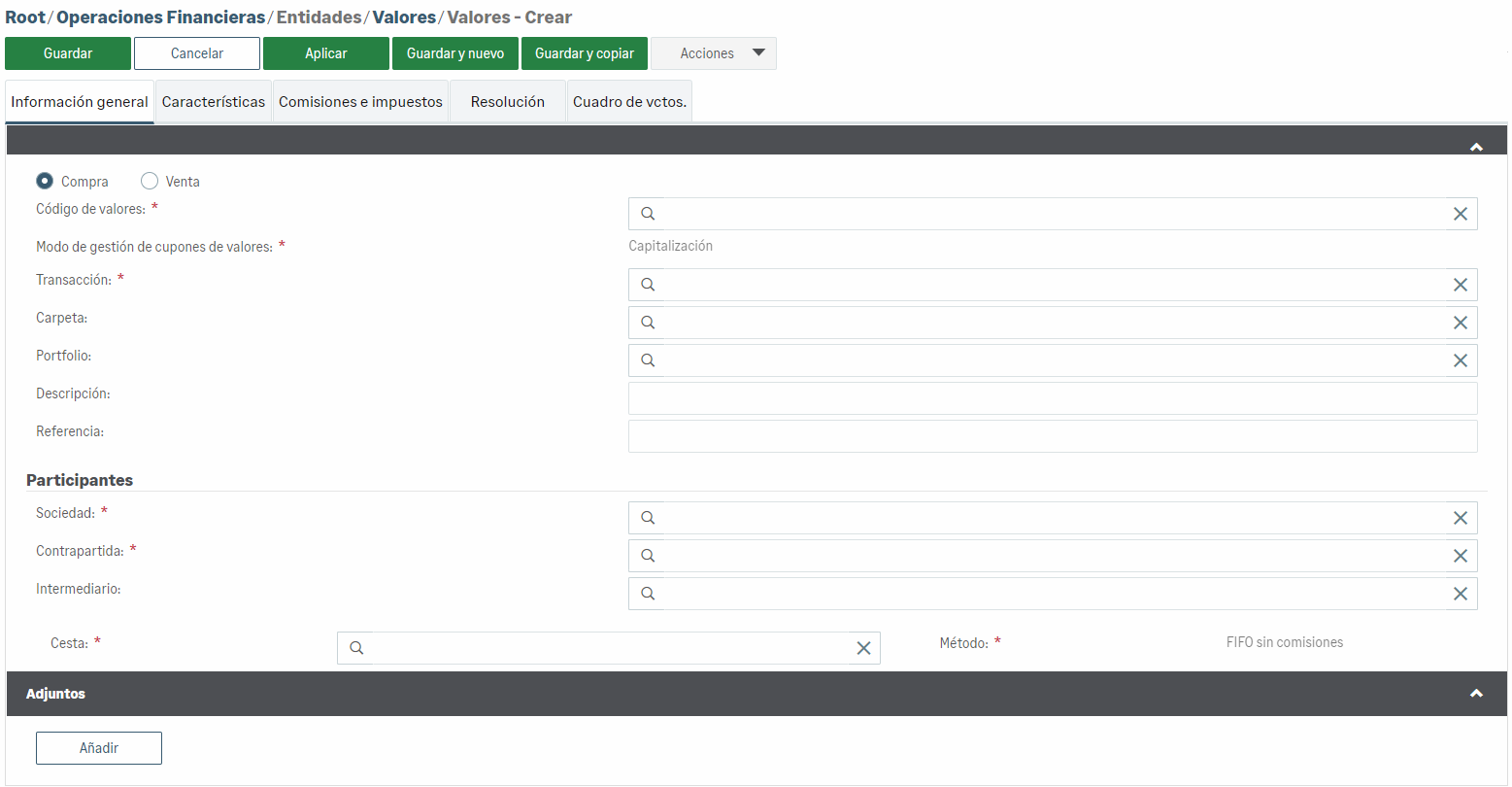This screenshot has width=1512, height=787.
Task: Clear the Contrapartida field with X icon
Action: tap(1460, 556)
